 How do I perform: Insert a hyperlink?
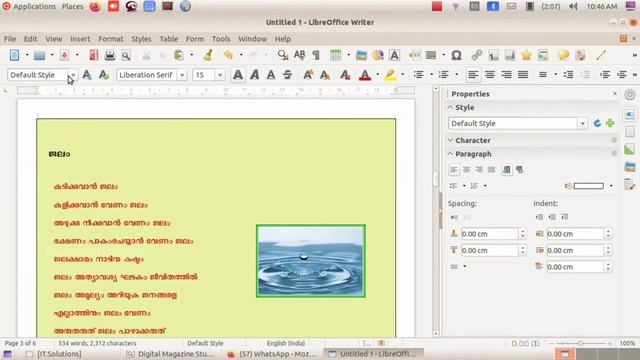tap(477, 55)
